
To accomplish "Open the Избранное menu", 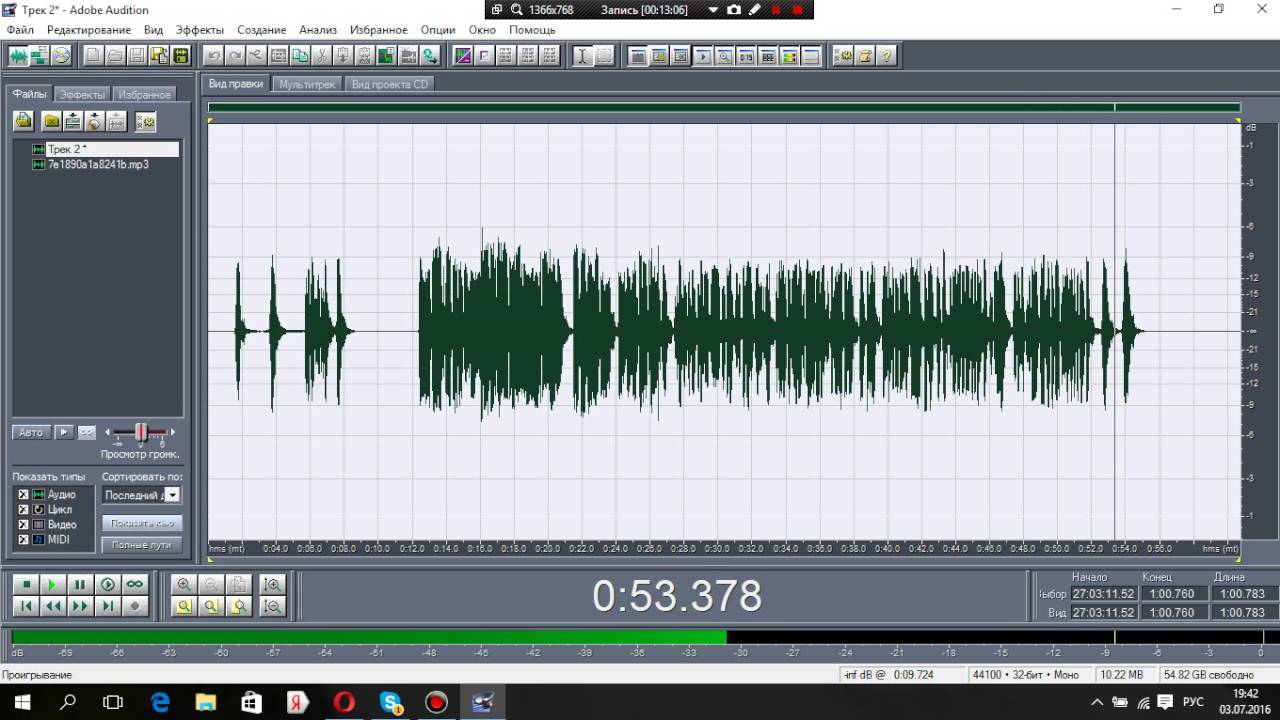I will click(x=379, y=30).
